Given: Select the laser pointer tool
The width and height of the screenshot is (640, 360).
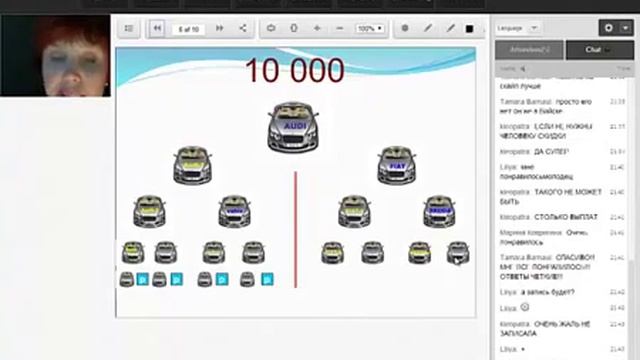Looking at the screenshot, I should point(405,28).
